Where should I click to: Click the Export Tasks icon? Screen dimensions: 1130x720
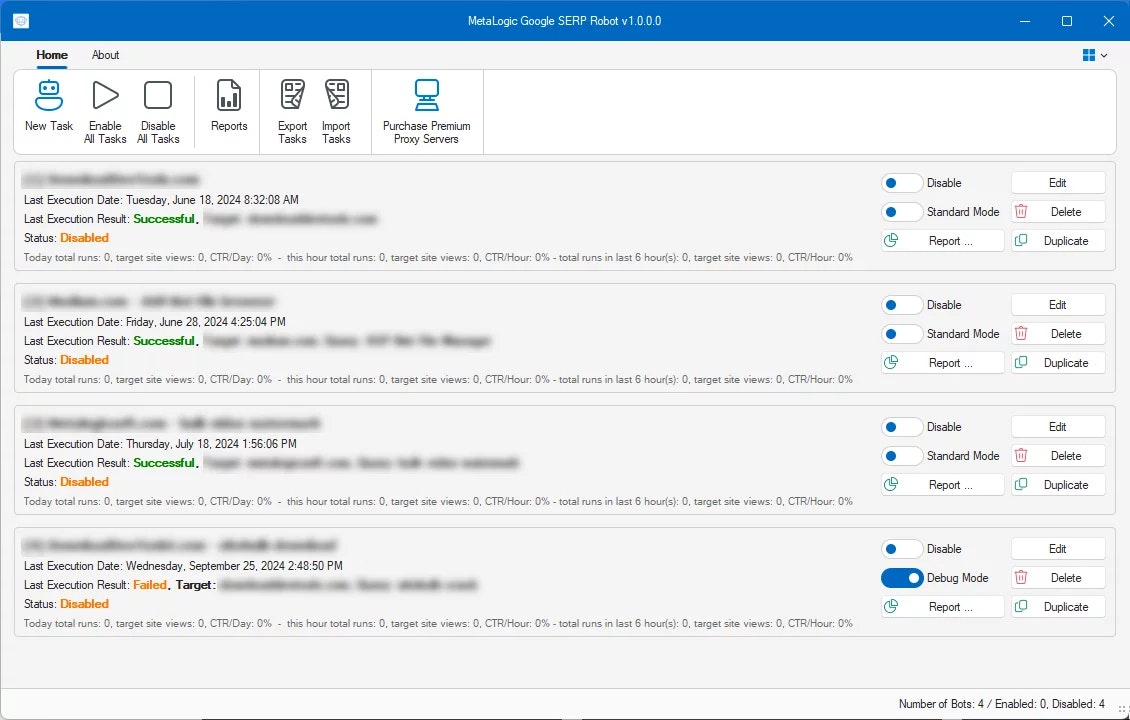292,95
